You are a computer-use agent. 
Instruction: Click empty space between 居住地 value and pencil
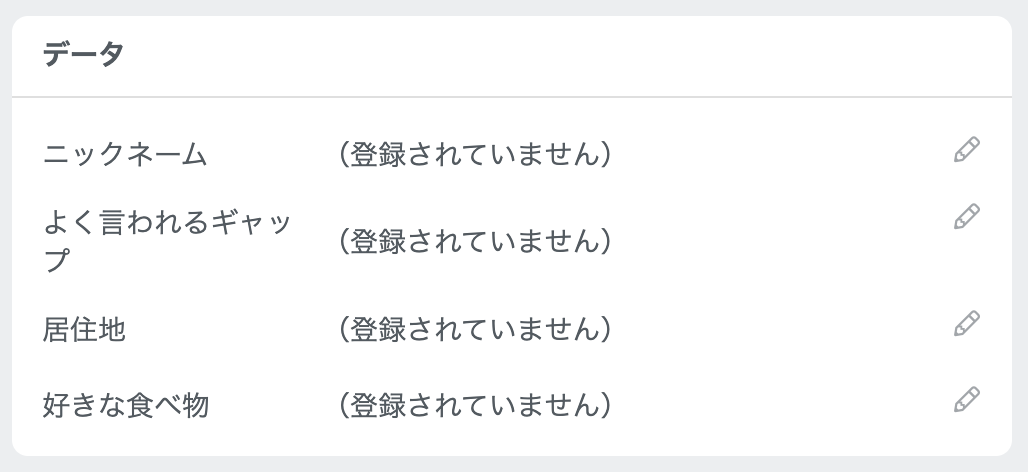780,329
